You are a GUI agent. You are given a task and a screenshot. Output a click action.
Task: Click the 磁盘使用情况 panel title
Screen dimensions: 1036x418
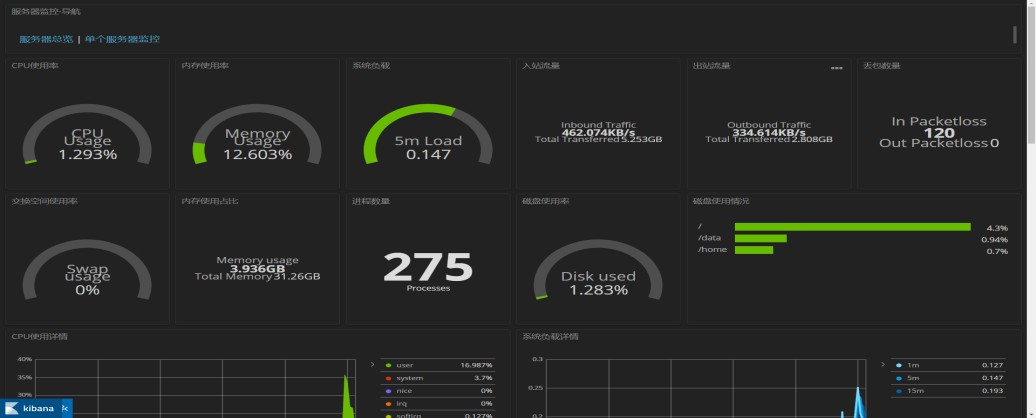click(x=721, y=201)
